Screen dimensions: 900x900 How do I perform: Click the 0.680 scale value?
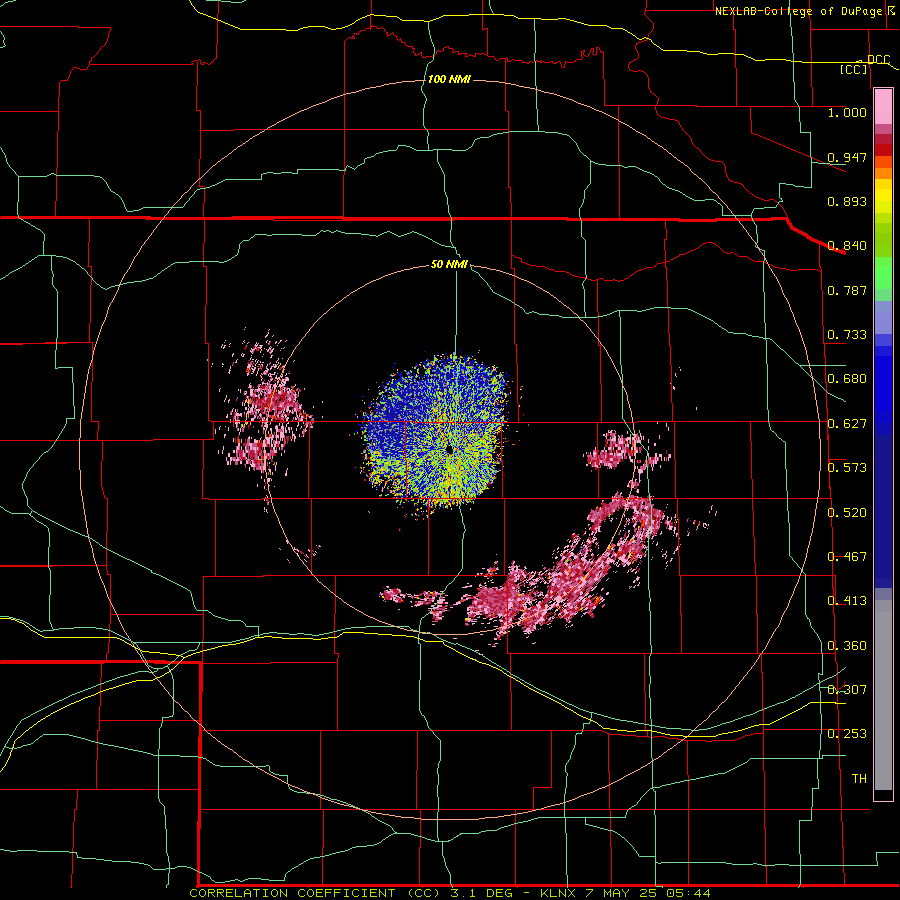pos(847,379)
